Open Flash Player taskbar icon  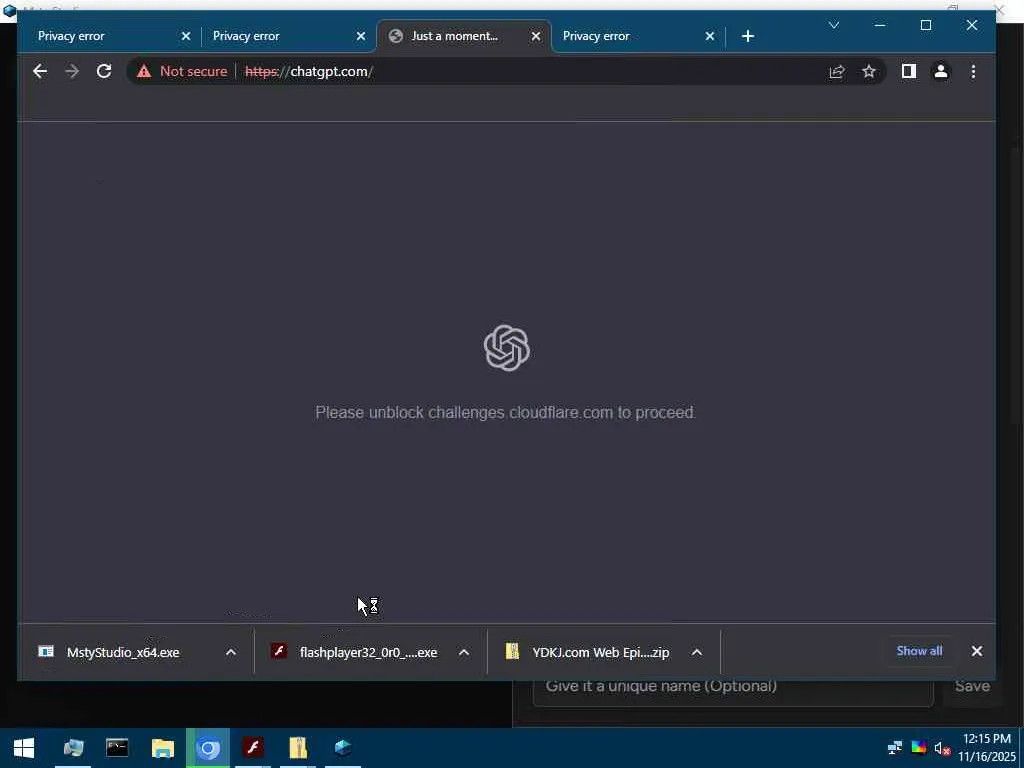[x=253, y=748]
